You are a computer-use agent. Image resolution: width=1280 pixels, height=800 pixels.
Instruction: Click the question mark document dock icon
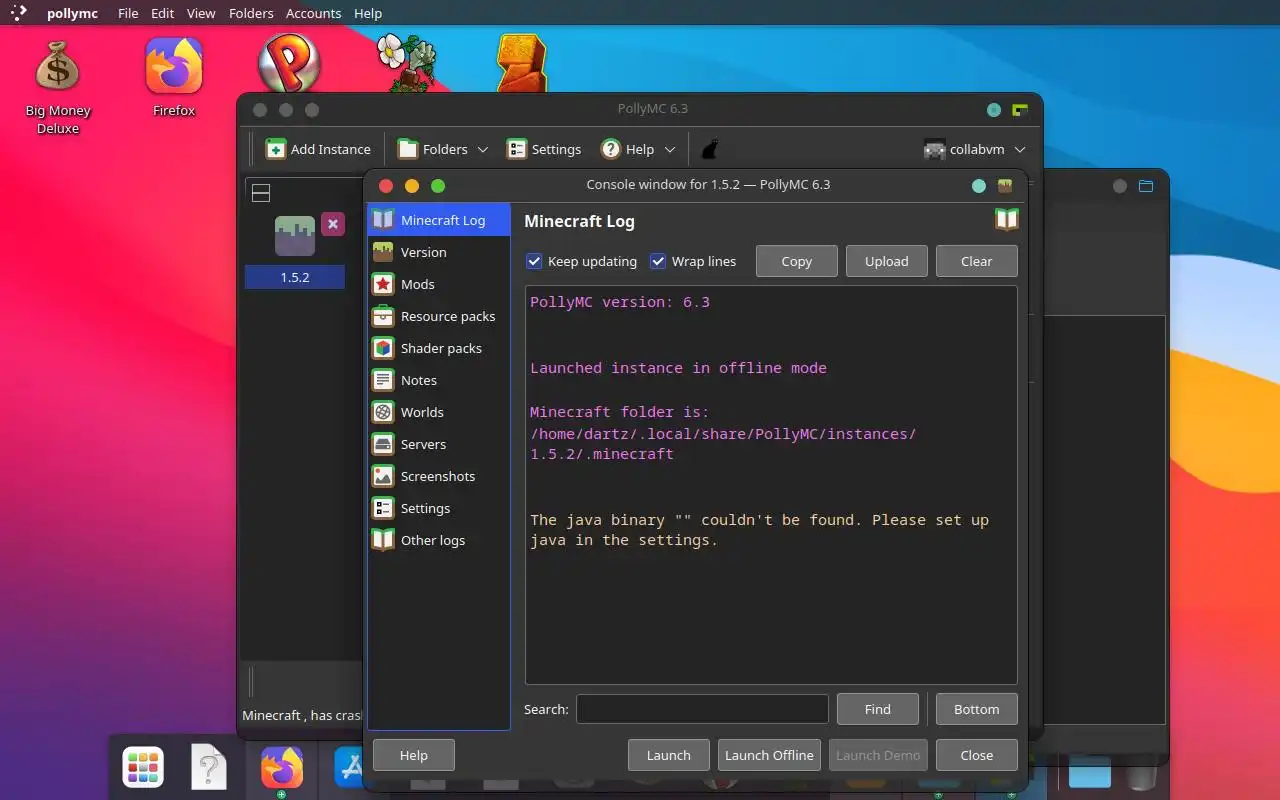tap(209, 768)
